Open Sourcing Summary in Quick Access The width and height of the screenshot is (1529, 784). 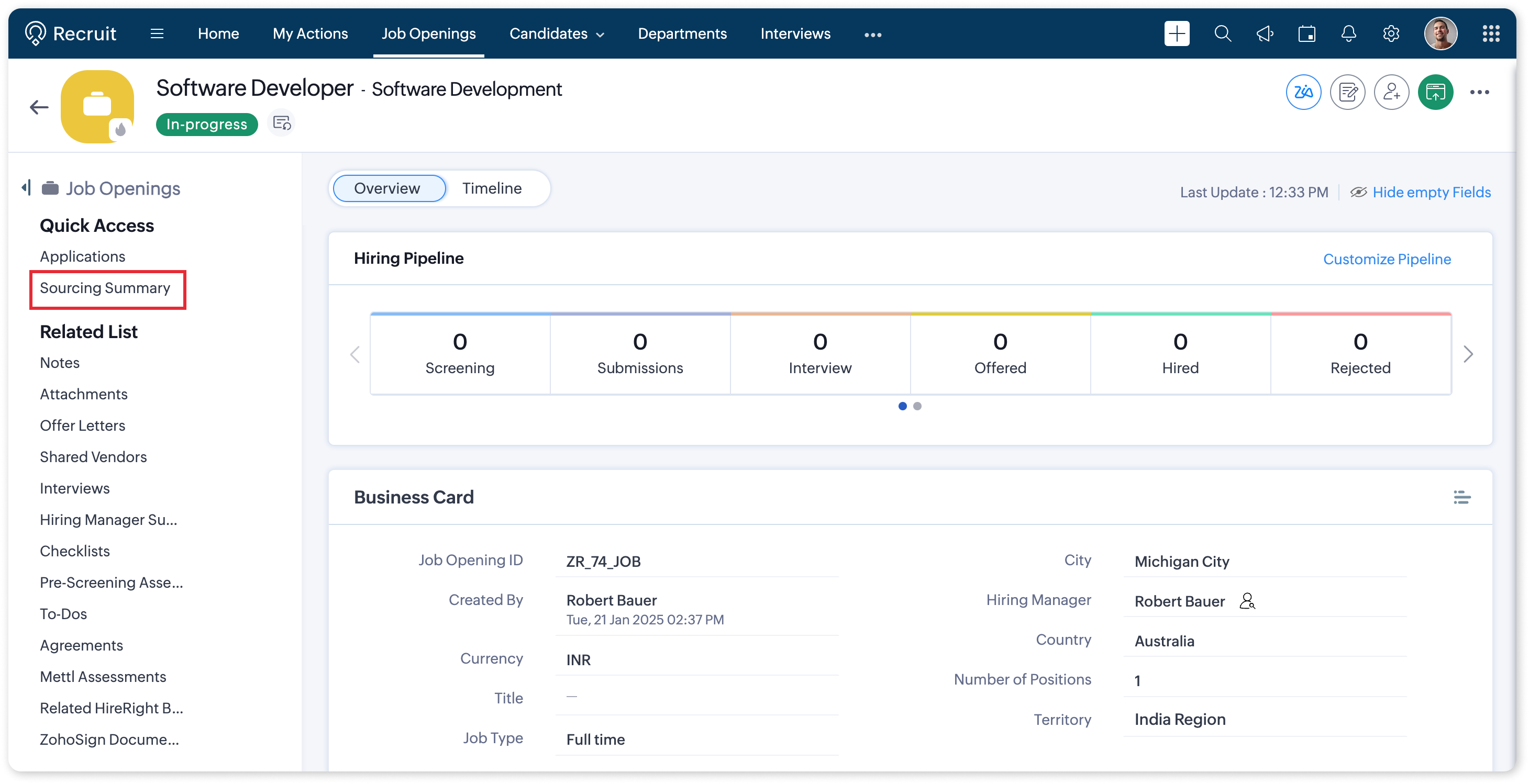click(105, 288)
